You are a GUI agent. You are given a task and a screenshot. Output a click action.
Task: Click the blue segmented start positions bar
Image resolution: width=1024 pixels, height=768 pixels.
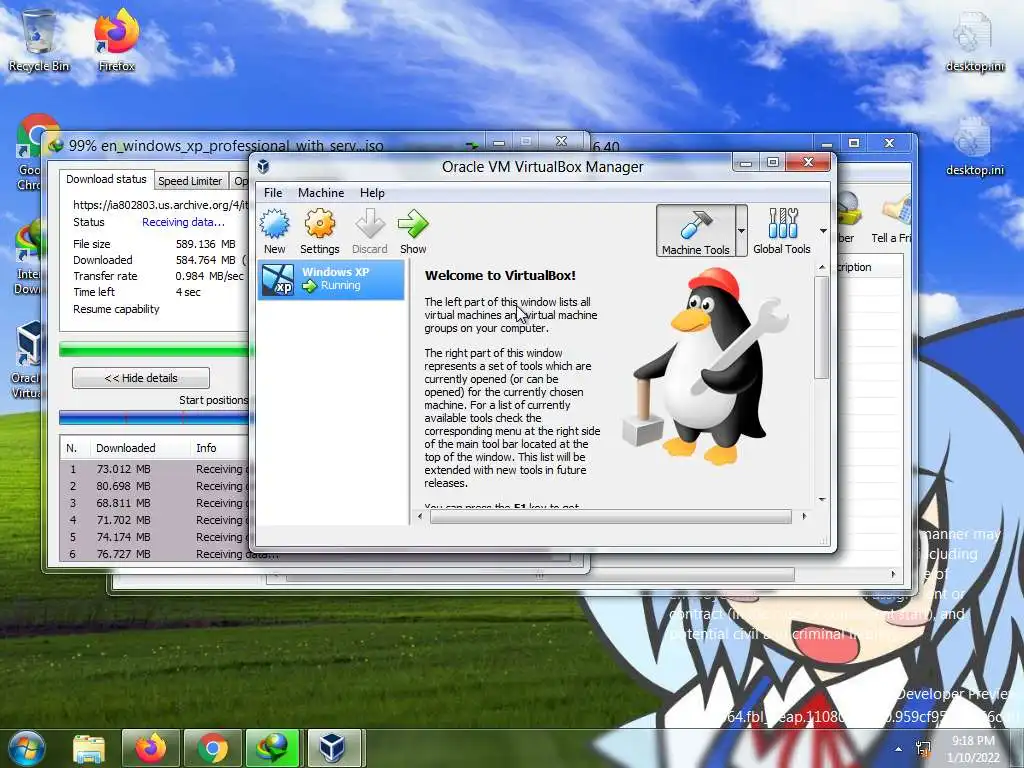154,418
